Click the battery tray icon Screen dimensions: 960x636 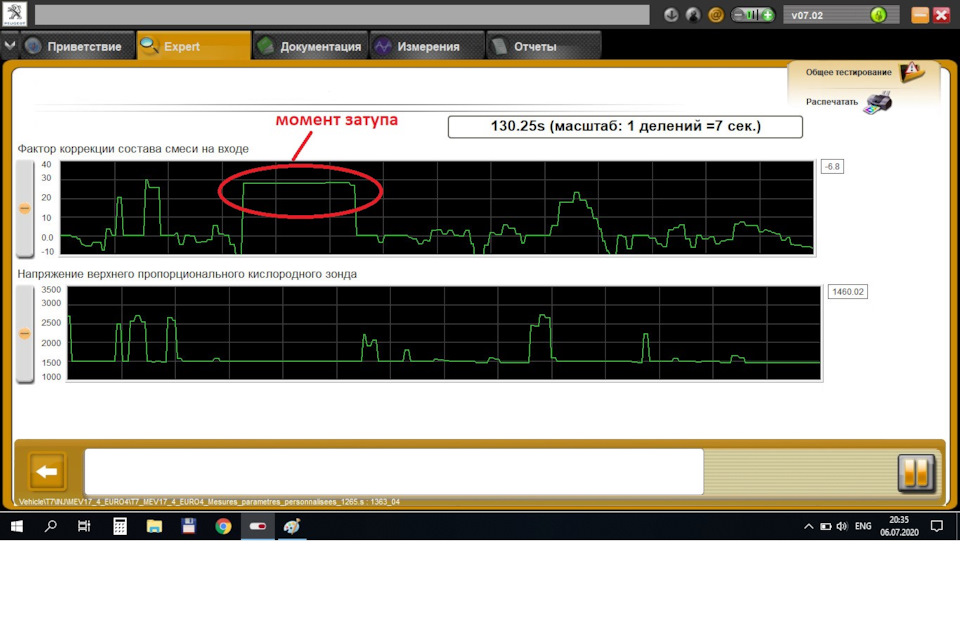[x=825, y=526]
